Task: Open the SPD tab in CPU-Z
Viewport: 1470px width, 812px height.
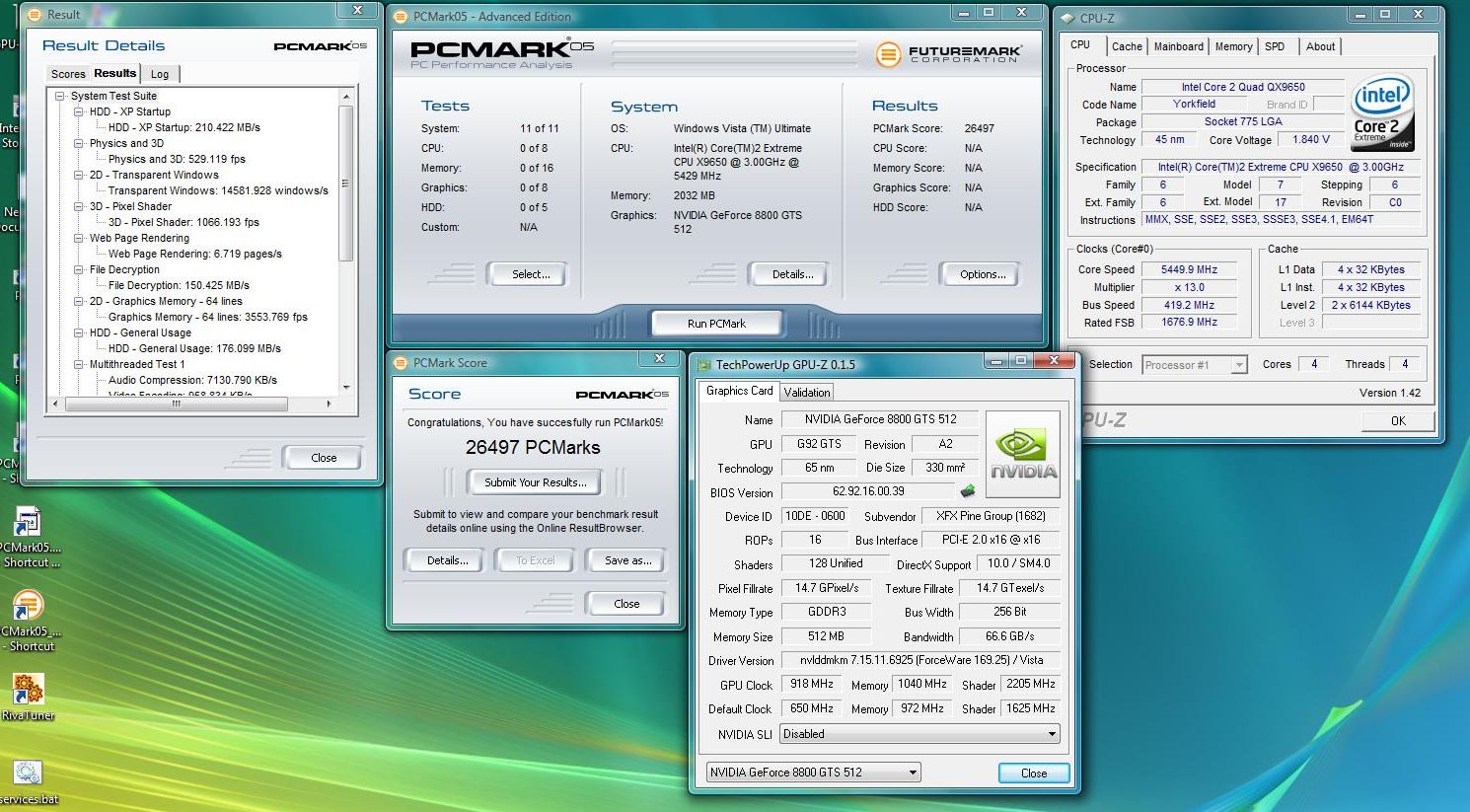Action: pos(1275,46)
